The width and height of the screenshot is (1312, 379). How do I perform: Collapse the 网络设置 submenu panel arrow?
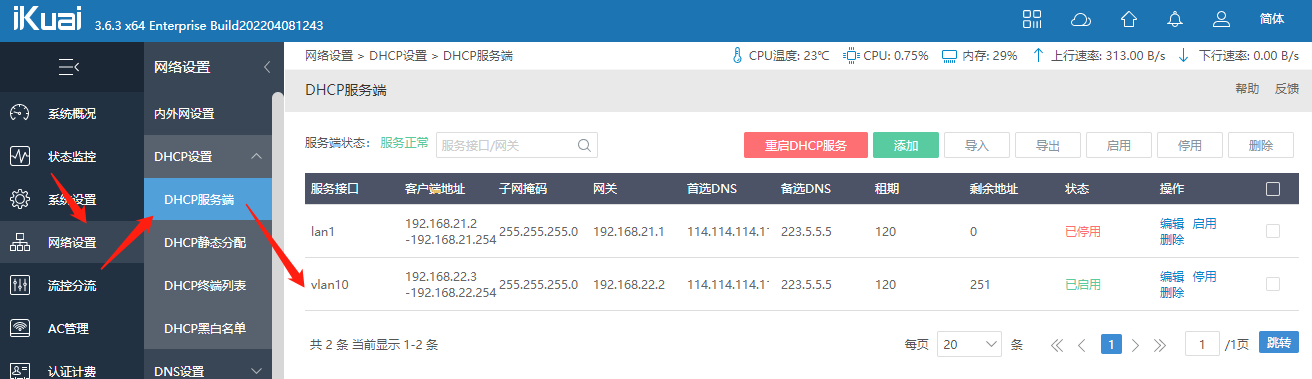(266, 67)
